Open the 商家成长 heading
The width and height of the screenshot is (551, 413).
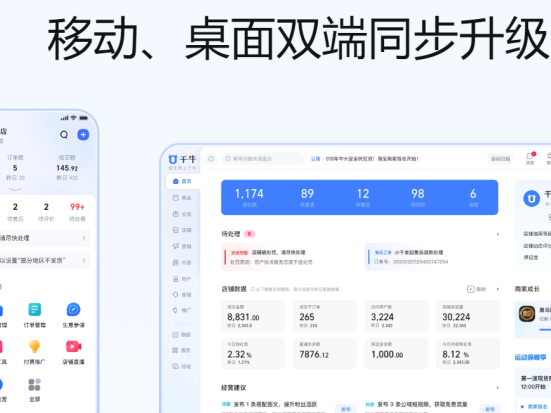point(527,289)
